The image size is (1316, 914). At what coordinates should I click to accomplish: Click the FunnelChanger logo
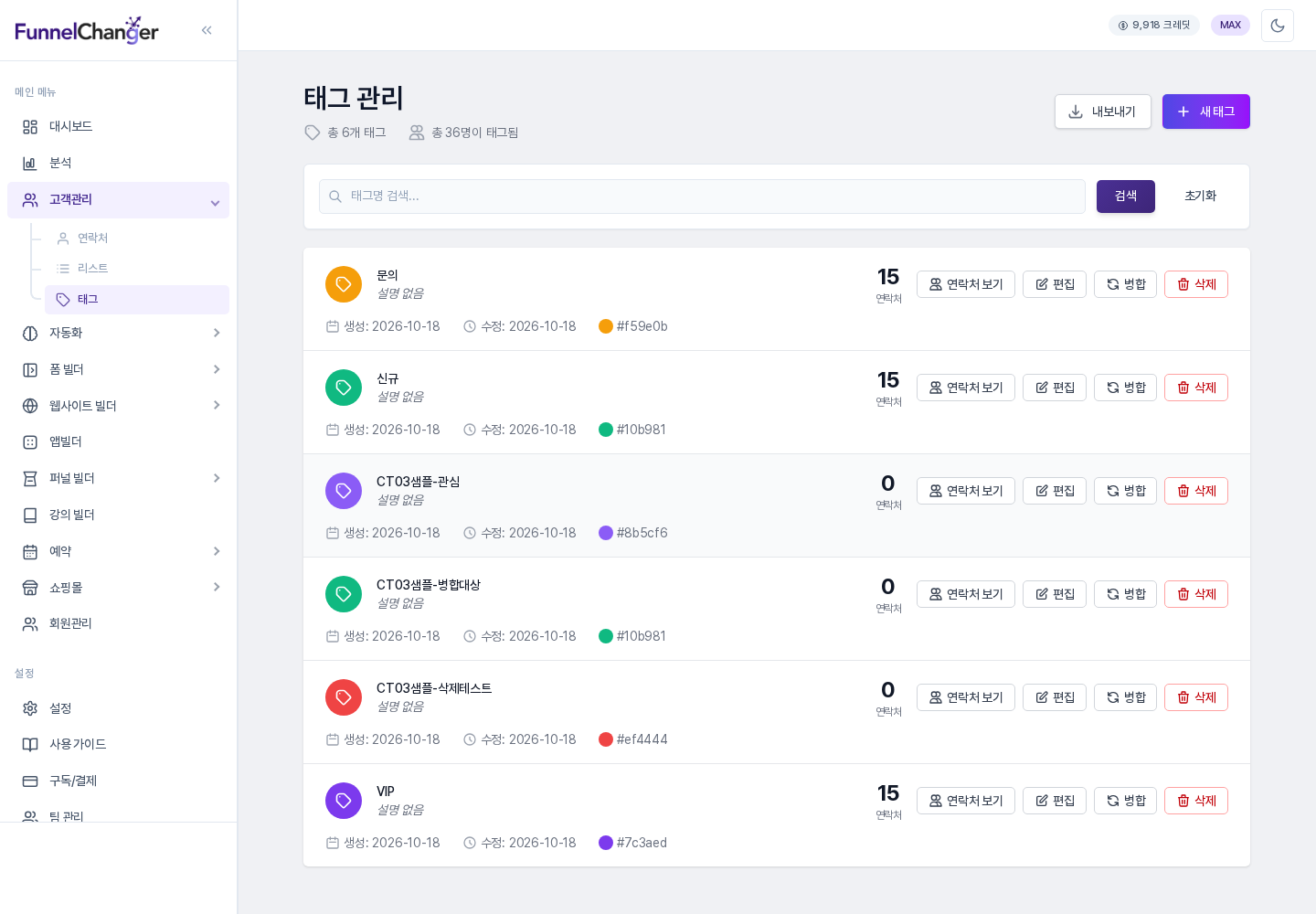[x=87, y=30]
